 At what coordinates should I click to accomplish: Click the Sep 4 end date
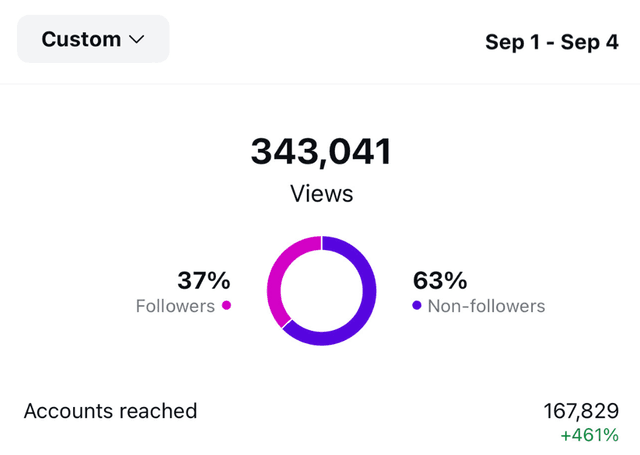592,42
